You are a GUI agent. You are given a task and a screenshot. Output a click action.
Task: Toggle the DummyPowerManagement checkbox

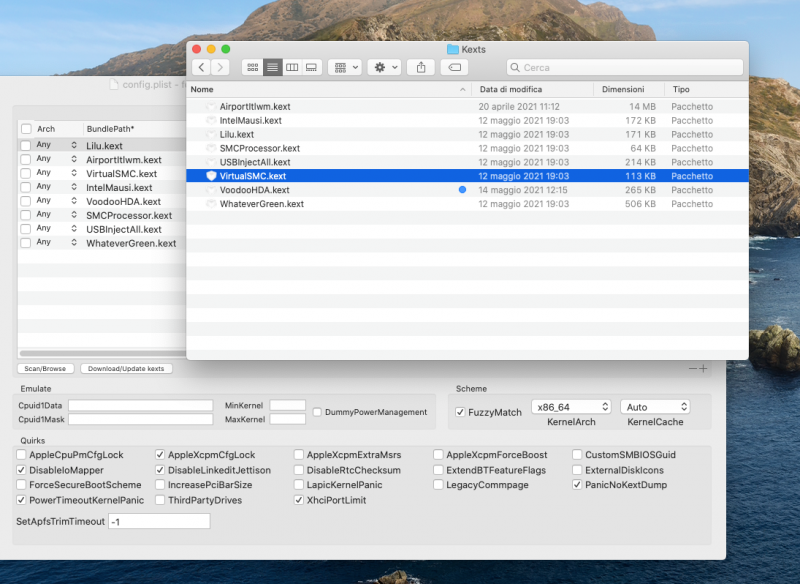(x=317, y=412)
